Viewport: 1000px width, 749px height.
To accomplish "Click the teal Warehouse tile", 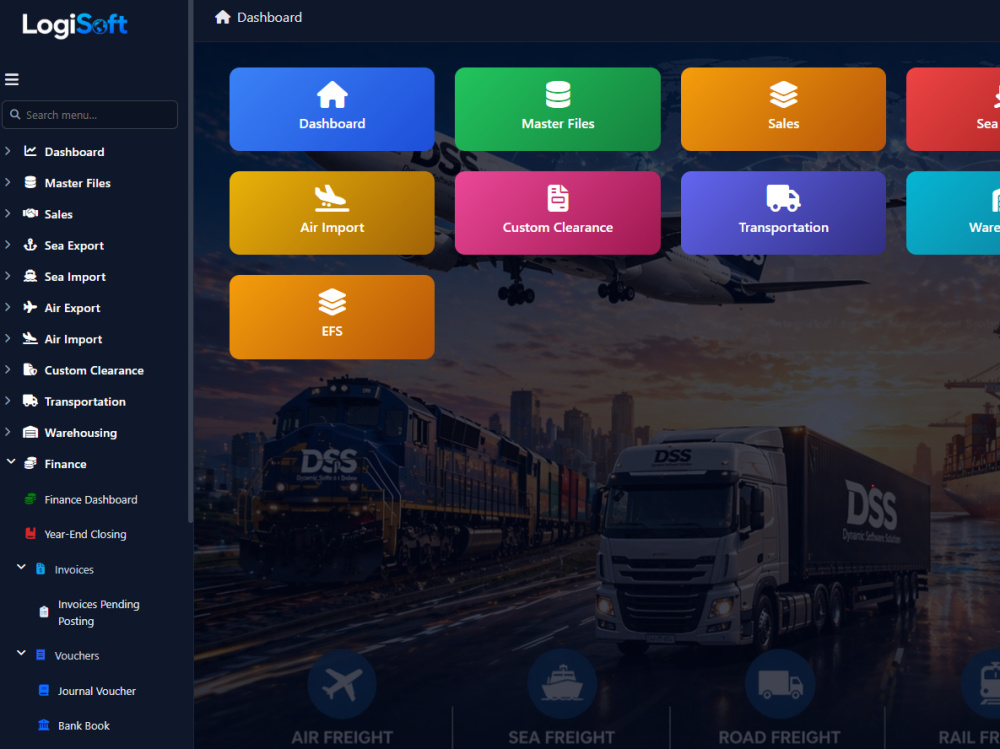I will [953, 213].
